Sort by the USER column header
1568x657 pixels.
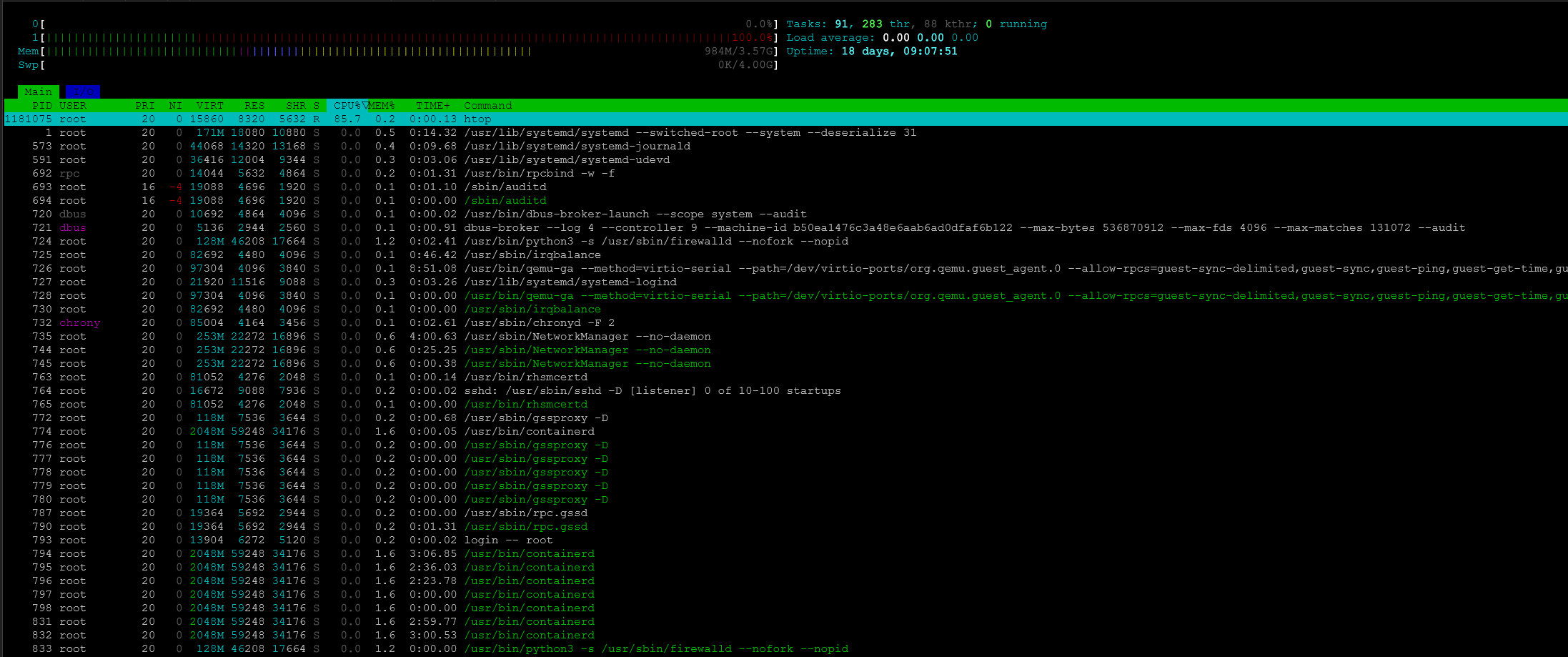(73, 105)
